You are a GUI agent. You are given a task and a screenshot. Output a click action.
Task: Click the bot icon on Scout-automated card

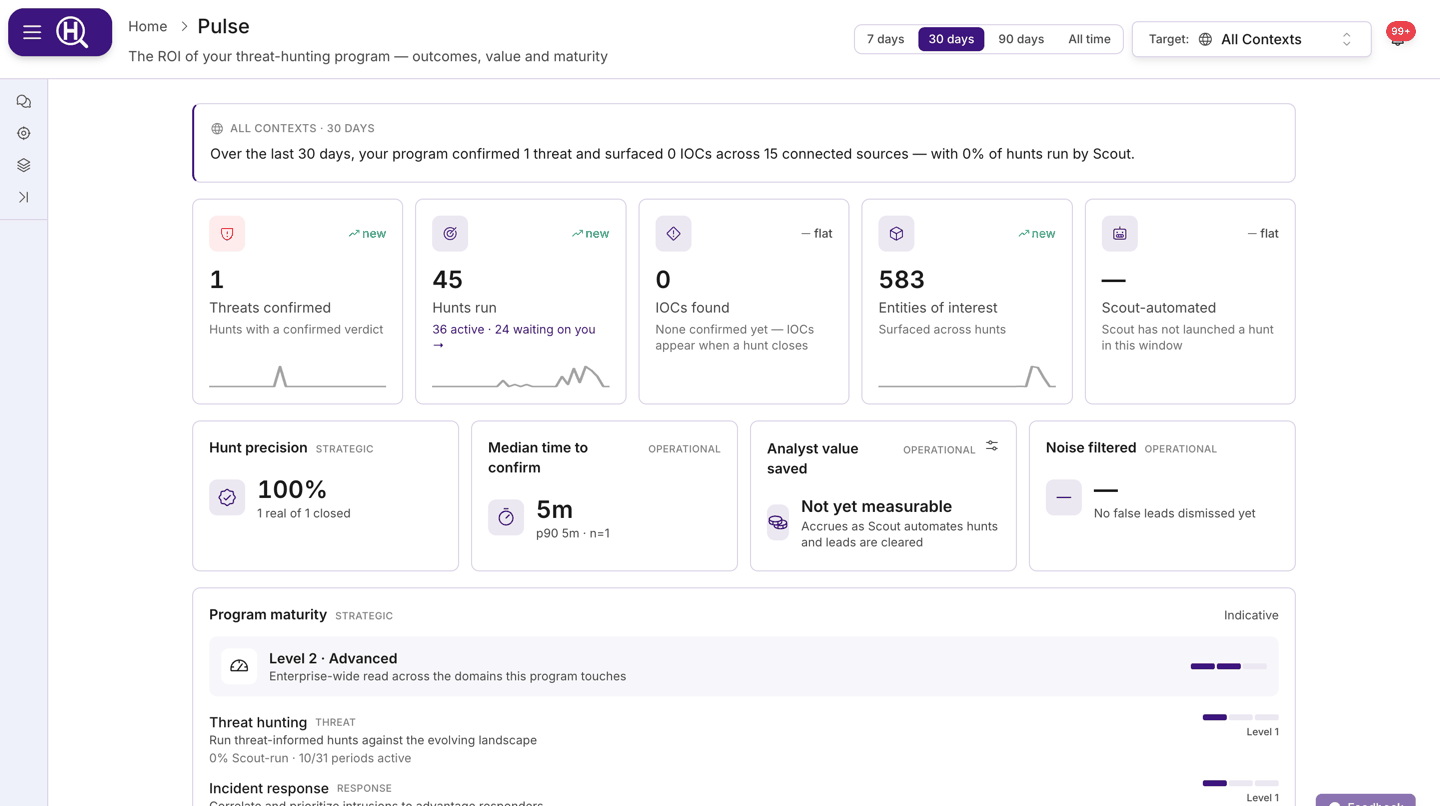coord(1119,233)
